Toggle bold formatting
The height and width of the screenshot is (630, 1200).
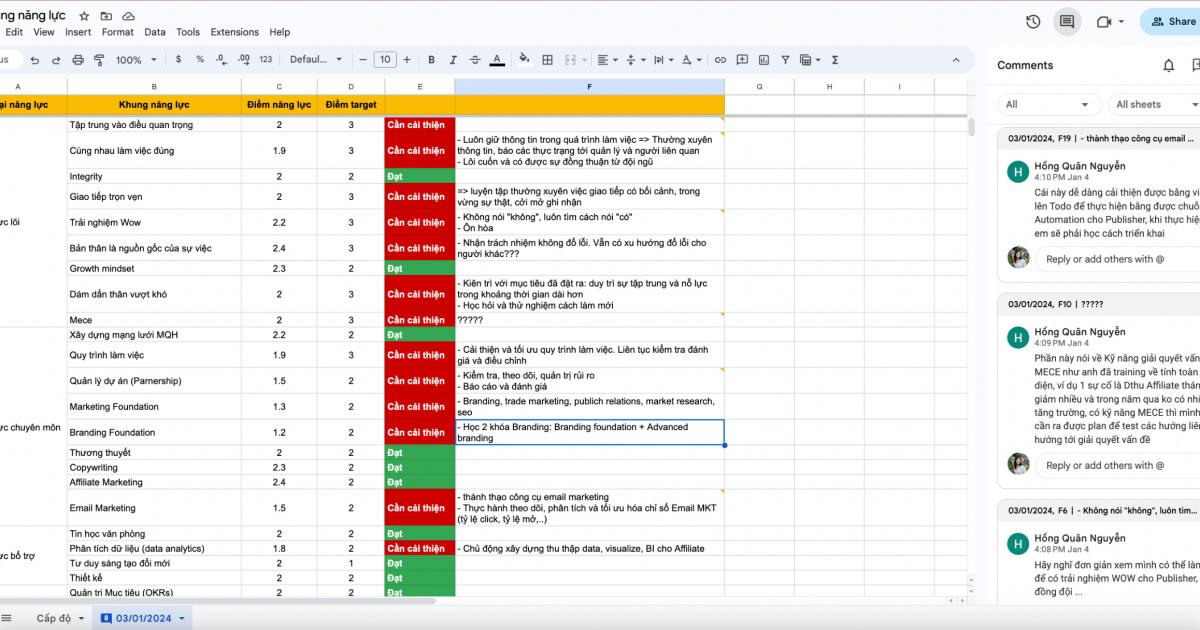click(x=432, y=60)
